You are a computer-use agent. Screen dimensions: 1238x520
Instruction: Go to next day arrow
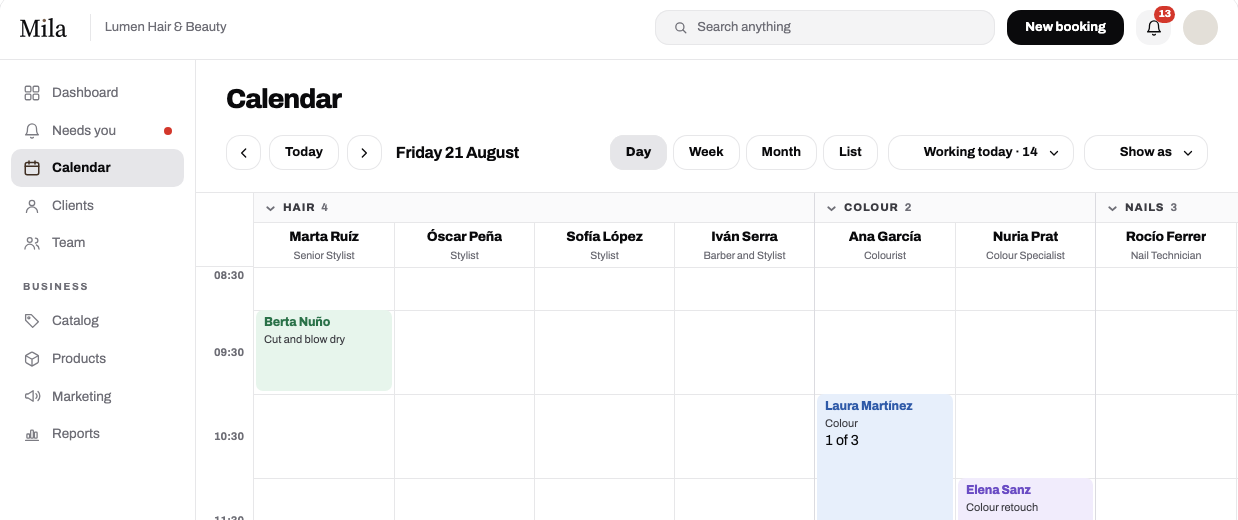pos(364,153)
